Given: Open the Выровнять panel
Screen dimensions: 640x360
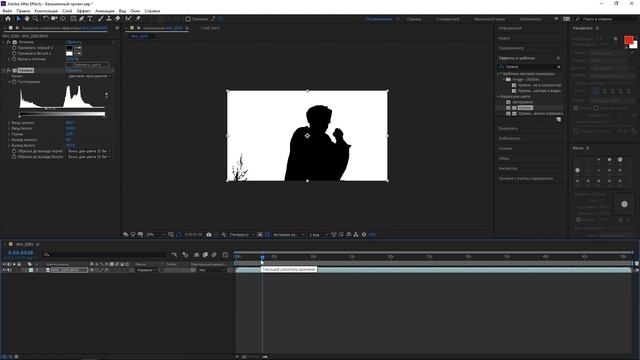Looking at the screenshot, I should point(508,129).
